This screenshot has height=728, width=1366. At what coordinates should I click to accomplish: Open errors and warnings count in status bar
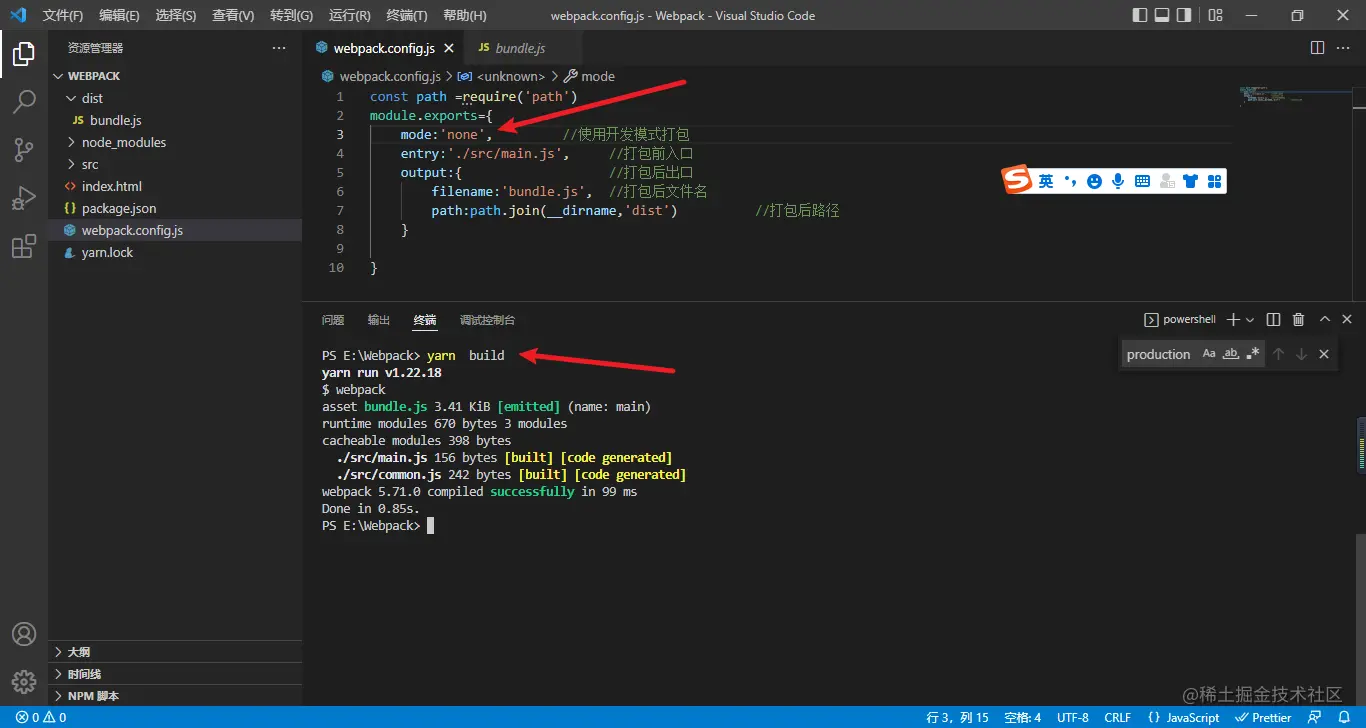(x=41, y=717)
